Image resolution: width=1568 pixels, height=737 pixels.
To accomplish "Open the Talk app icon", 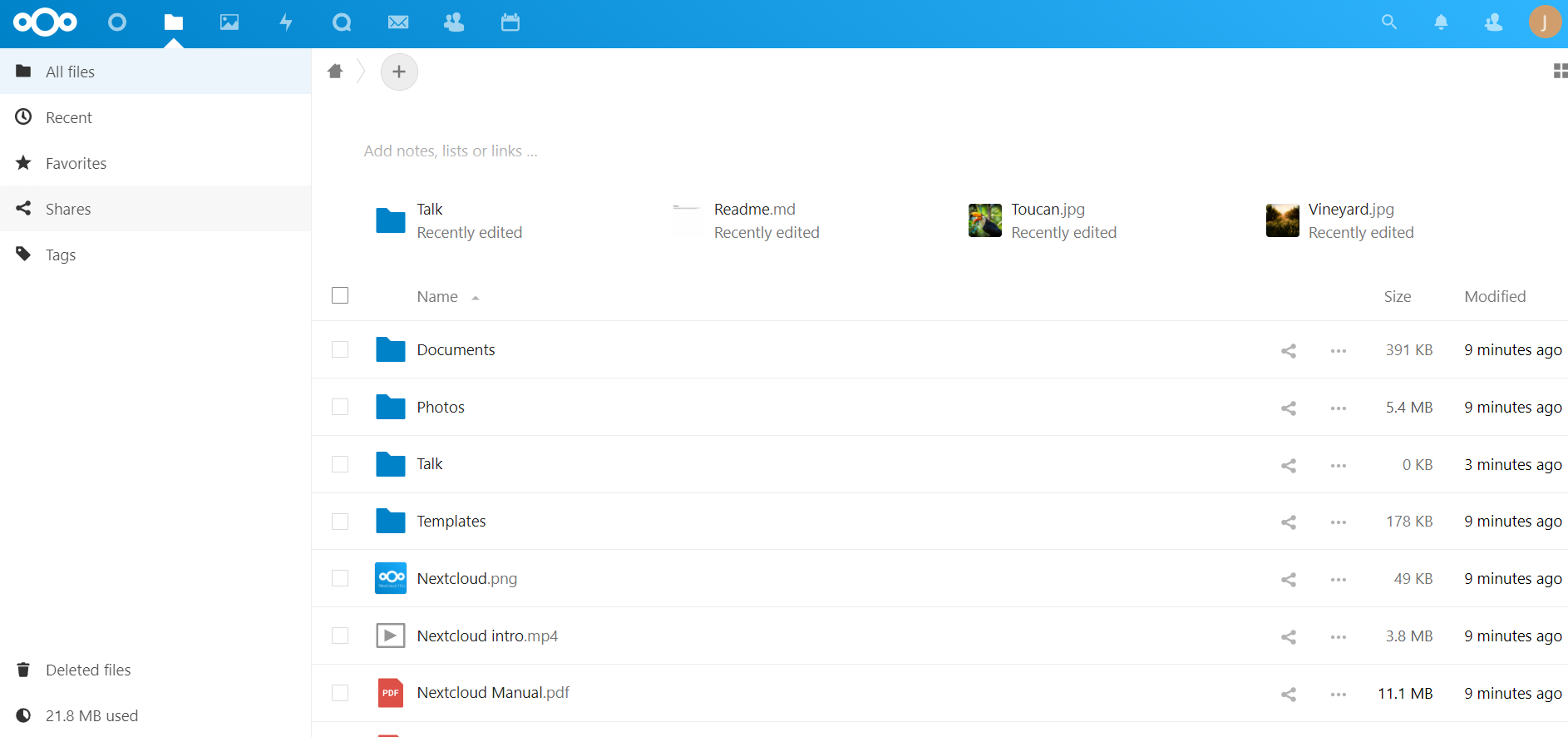I will (342, 22).
